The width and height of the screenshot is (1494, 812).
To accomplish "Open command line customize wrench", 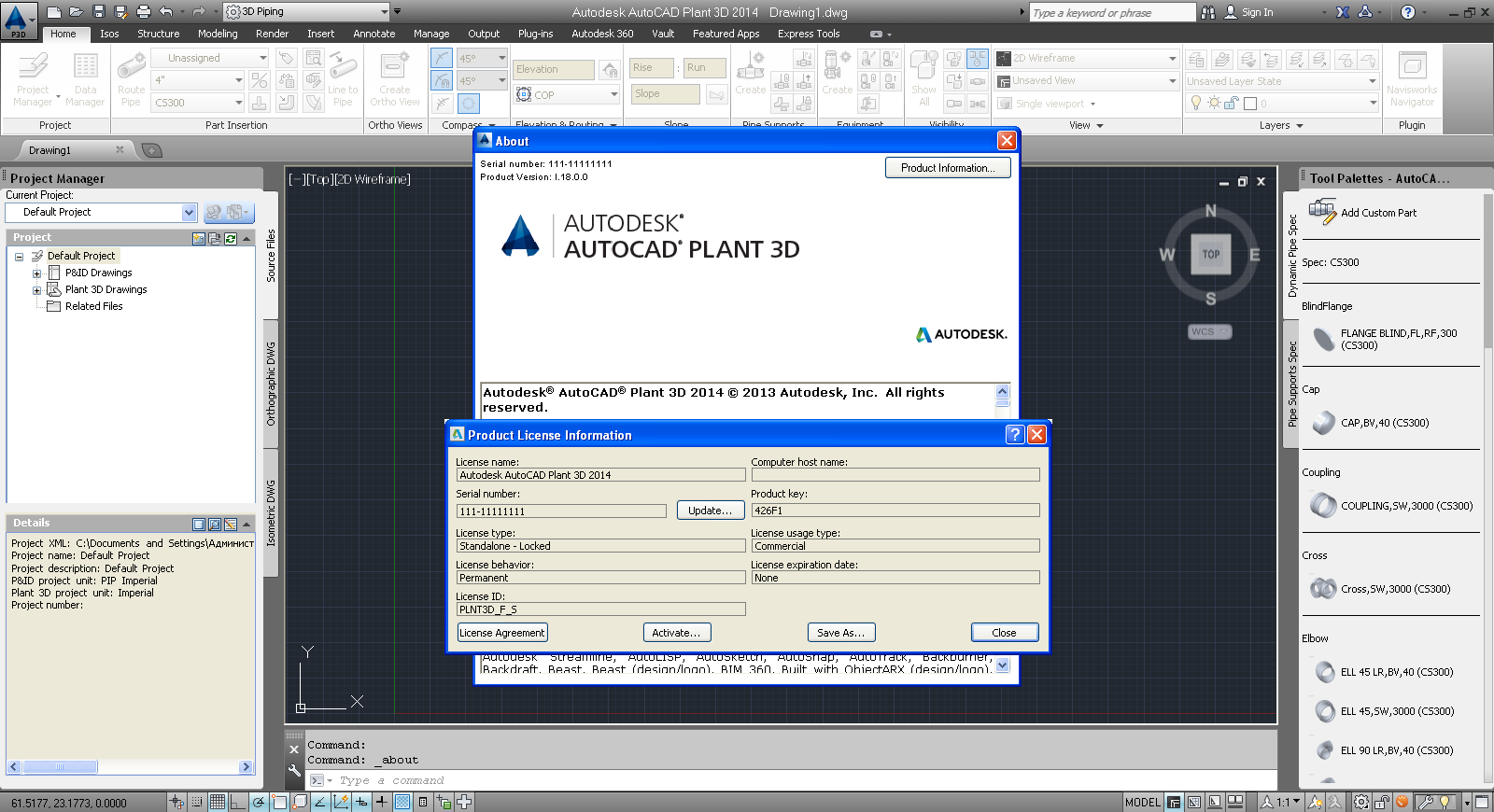I will (294, 771).
